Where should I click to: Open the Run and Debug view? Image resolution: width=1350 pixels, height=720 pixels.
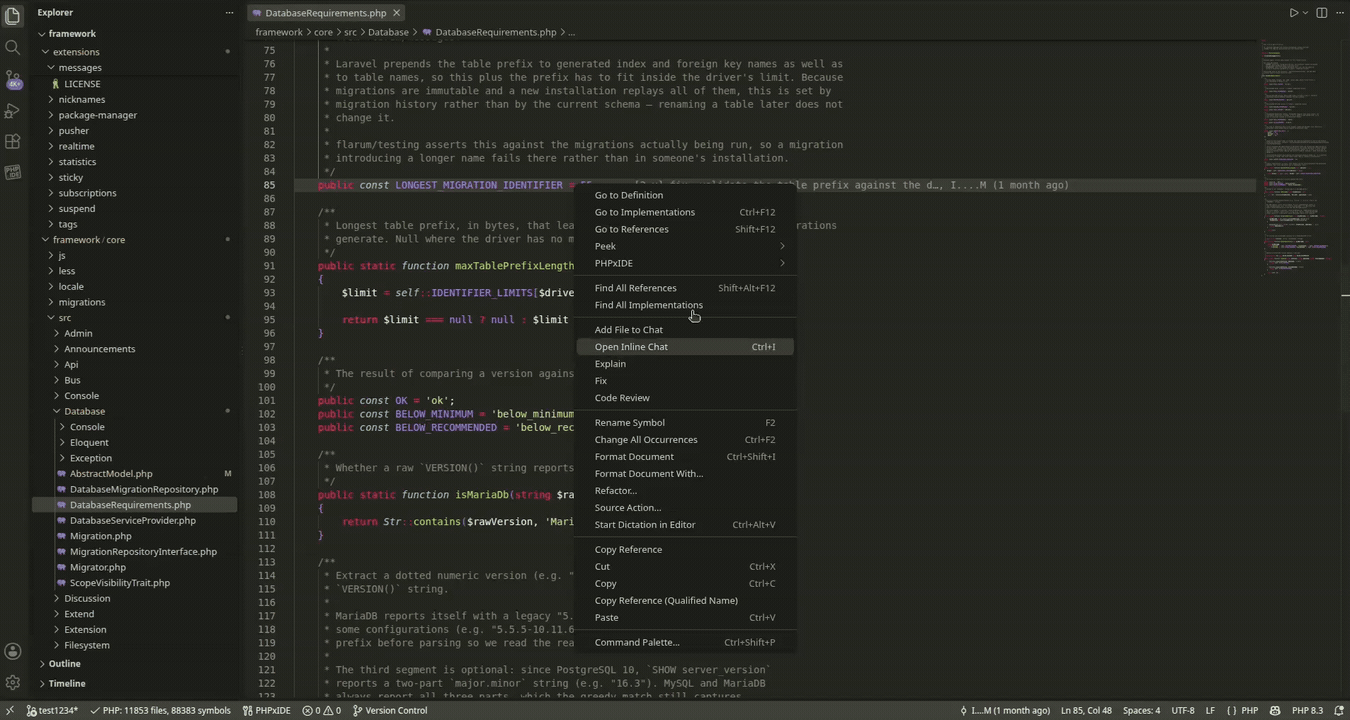13,110
